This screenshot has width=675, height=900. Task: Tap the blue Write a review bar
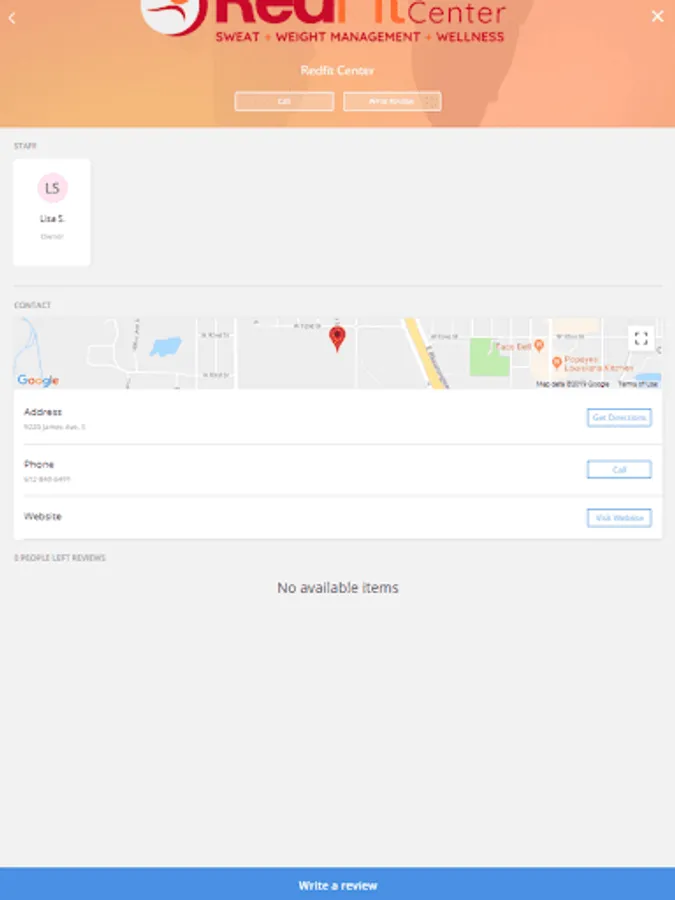[338, 884]
